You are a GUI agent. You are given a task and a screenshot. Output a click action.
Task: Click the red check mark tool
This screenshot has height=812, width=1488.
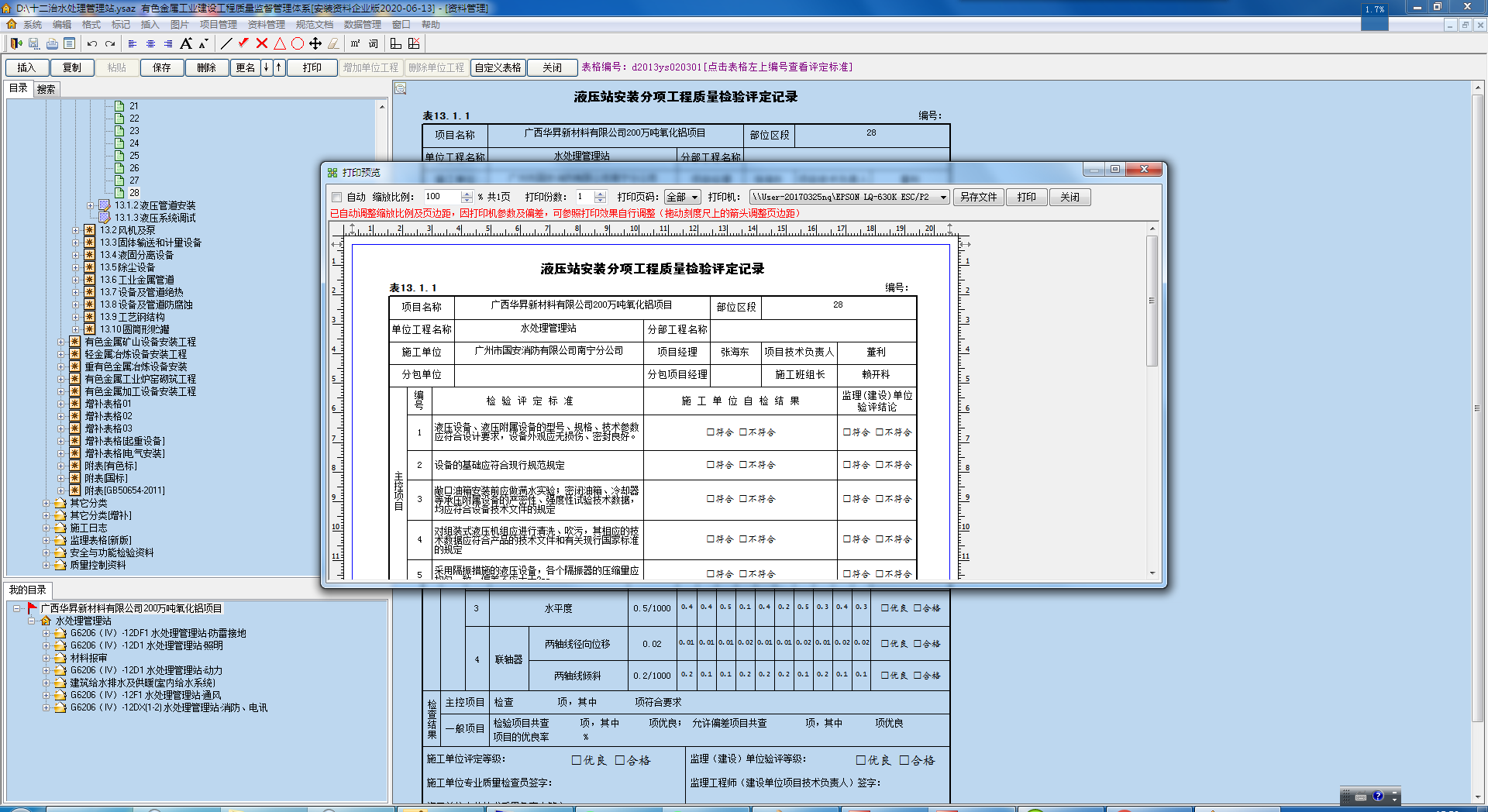point(243,43)
